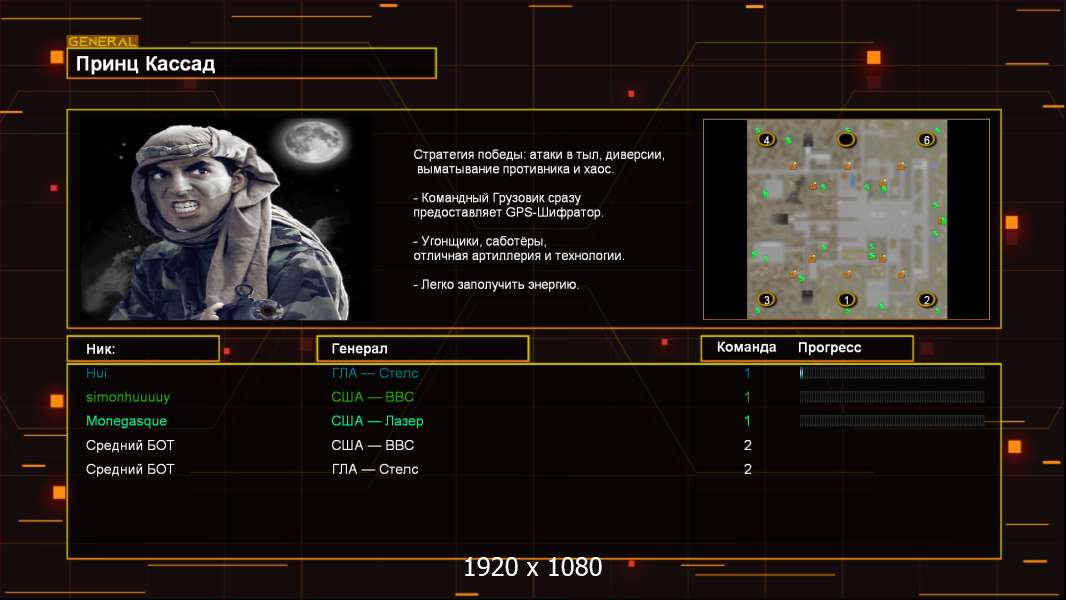The height and width of the screenshot is (600, 1066).
Task: Click the empty start slot on the minimap
Action: coord(846,140)
